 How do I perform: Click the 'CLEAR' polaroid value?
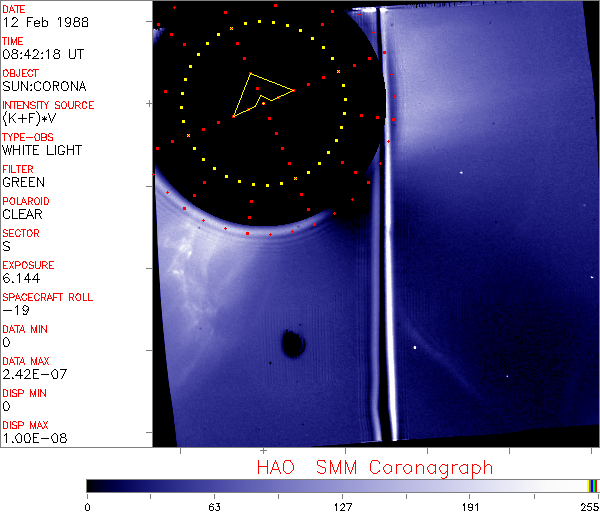click(23, 214)
